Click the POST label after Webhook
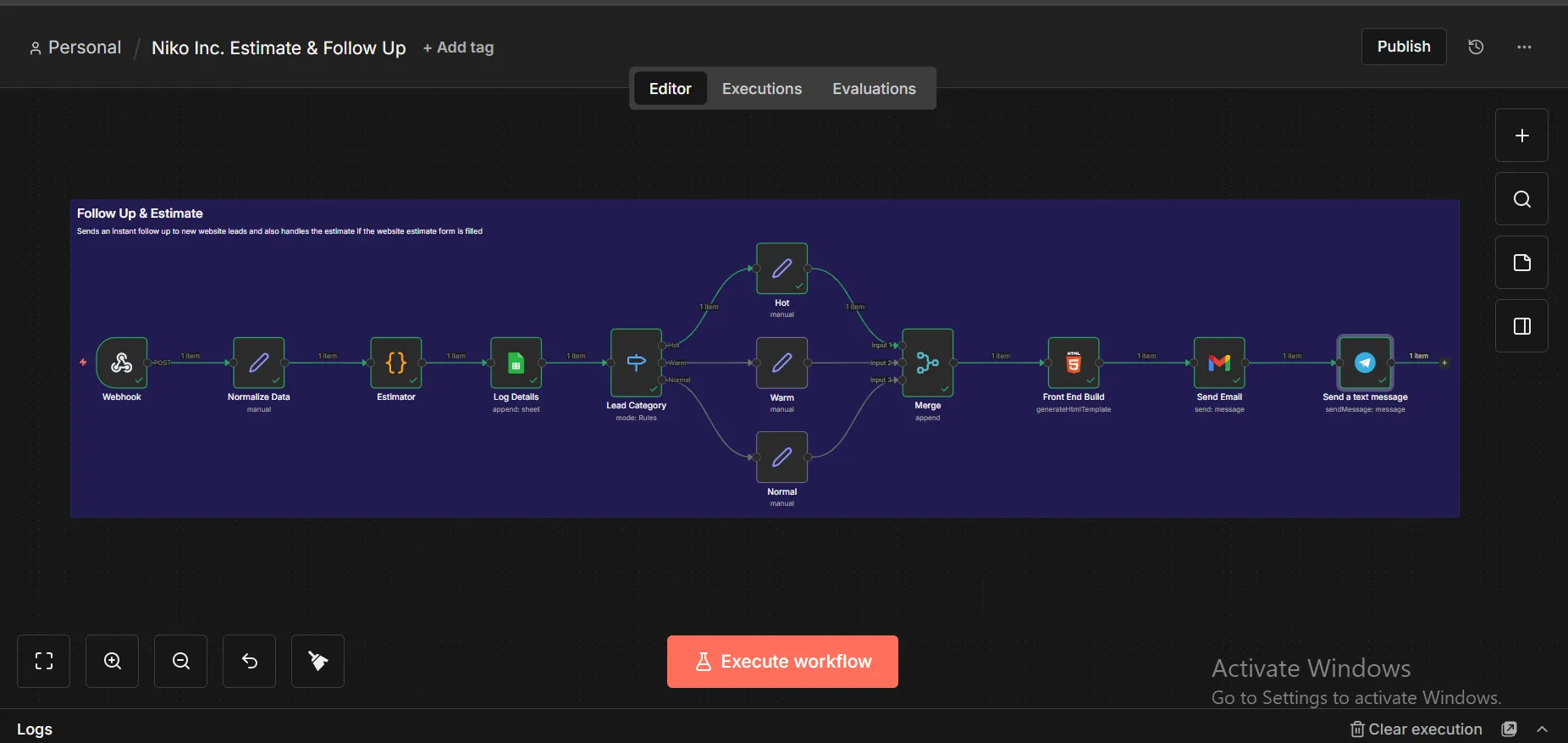This screenshot has width=1568, height=743. (162, 363)
